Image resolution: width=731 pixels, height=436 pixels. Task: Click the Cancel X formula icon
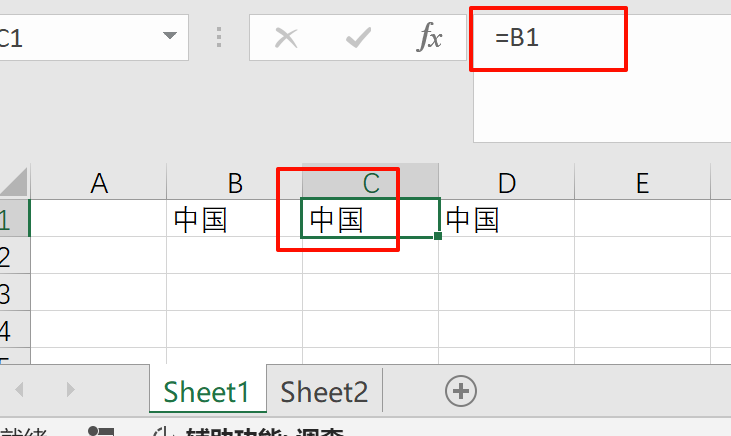point(286,39)
